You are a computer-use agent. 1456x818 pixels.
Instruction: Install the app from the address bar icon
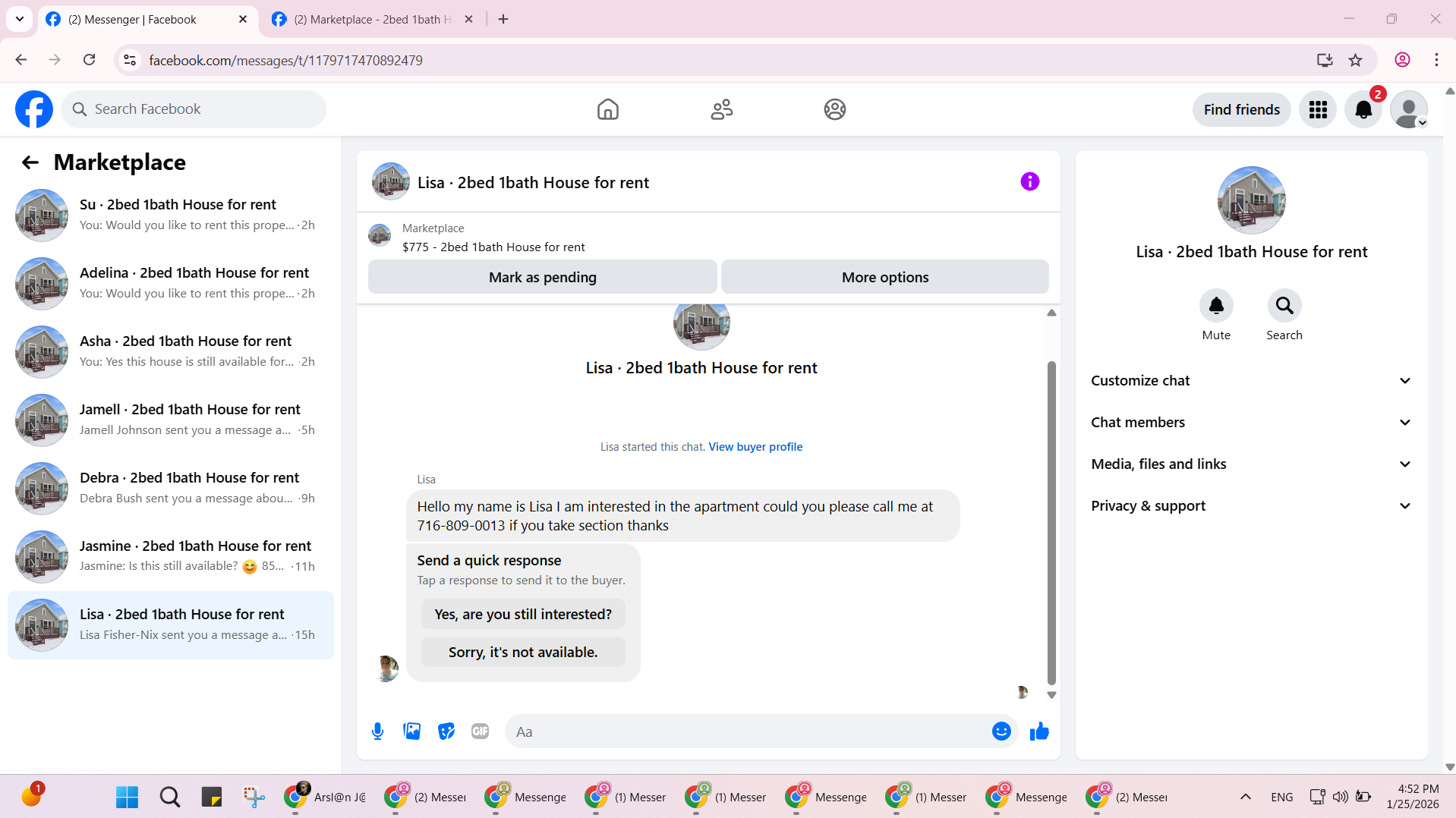[1325, 60]
